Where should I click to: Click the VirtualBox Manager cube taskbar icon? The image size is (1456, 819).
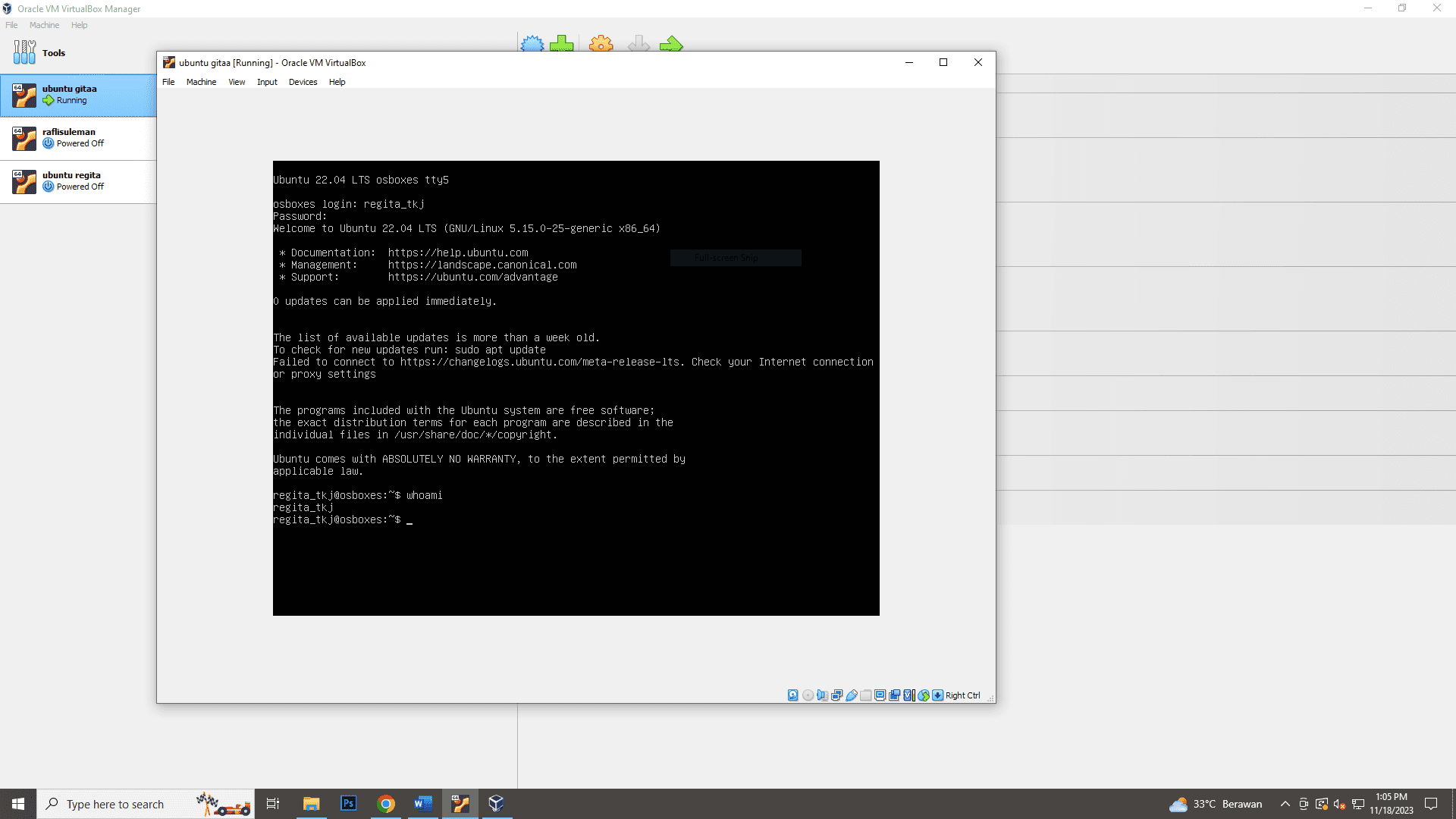[496, 804]
